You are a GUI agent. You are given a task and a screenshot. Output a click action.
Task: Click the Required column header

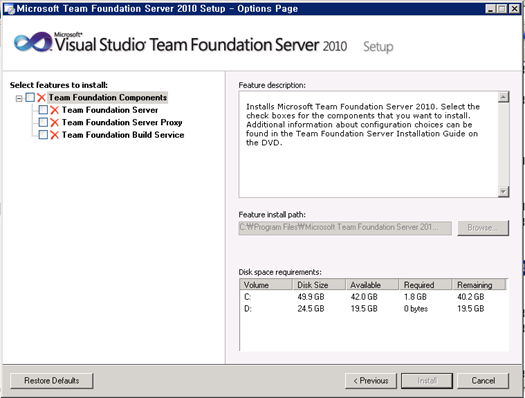tap(425, 285)
